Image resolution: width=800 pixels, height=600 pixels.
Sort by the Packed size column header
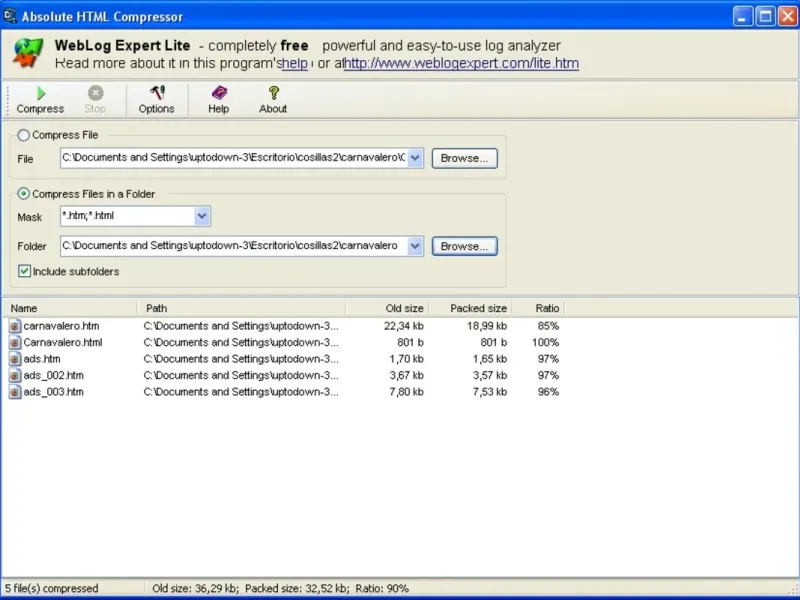(x=470, y=308)
